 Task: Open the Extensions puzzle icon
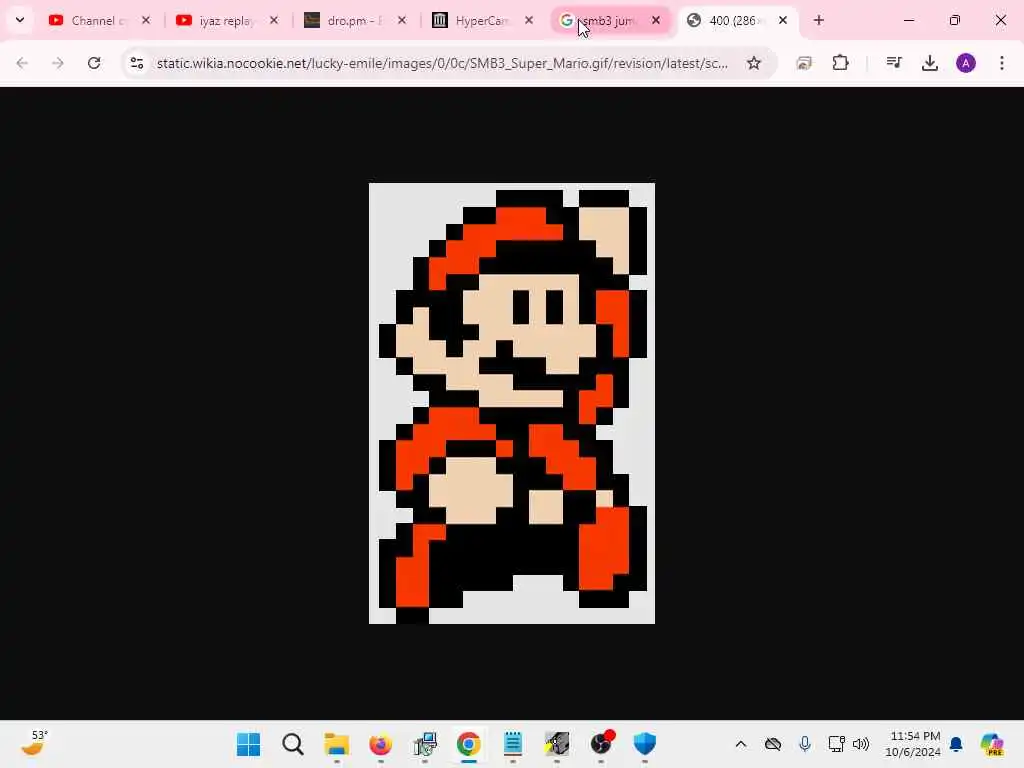(x=840, y=63)
